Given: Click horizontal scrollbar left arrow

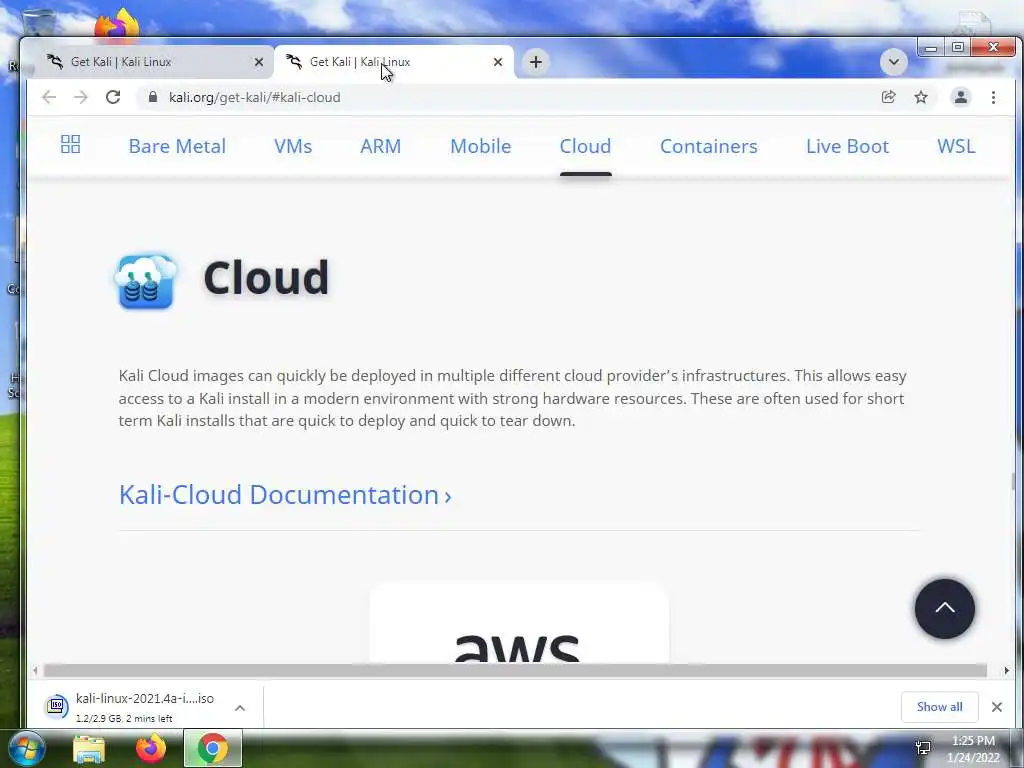Looking at the screenshot, I should click(35, 671).
